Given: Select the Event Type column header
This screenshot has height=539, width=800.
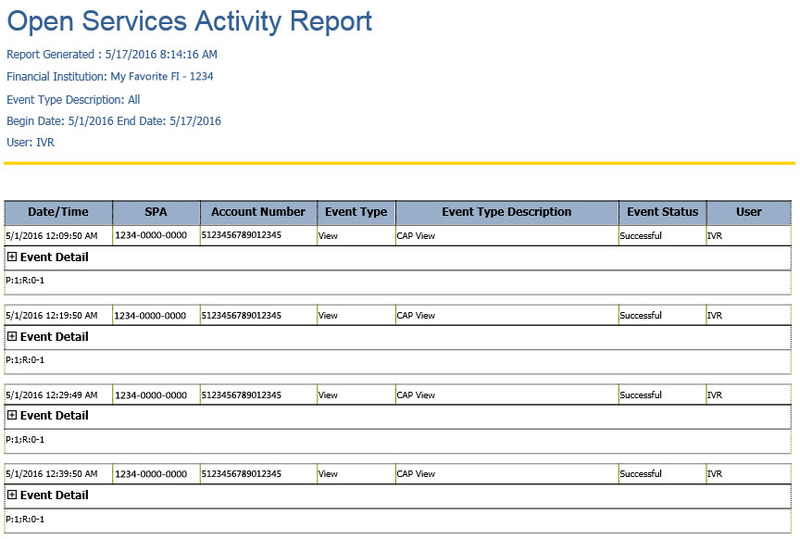Looking at the screenshot, I should [356, 212].
